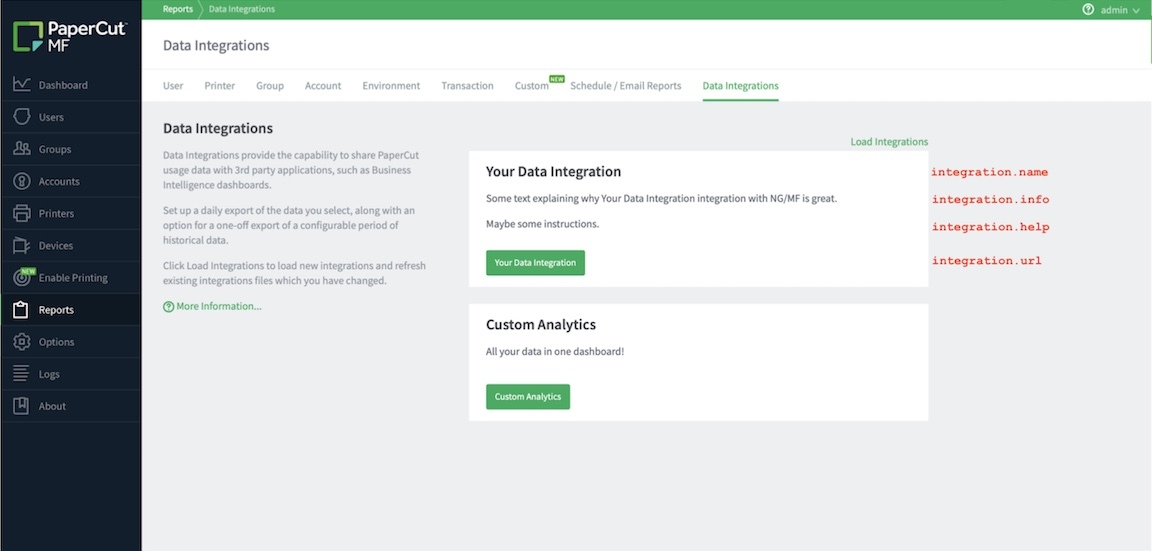The image size is (1152, 551).
Task: Switch to the User reports tab
Action: [x=173, y=86]
